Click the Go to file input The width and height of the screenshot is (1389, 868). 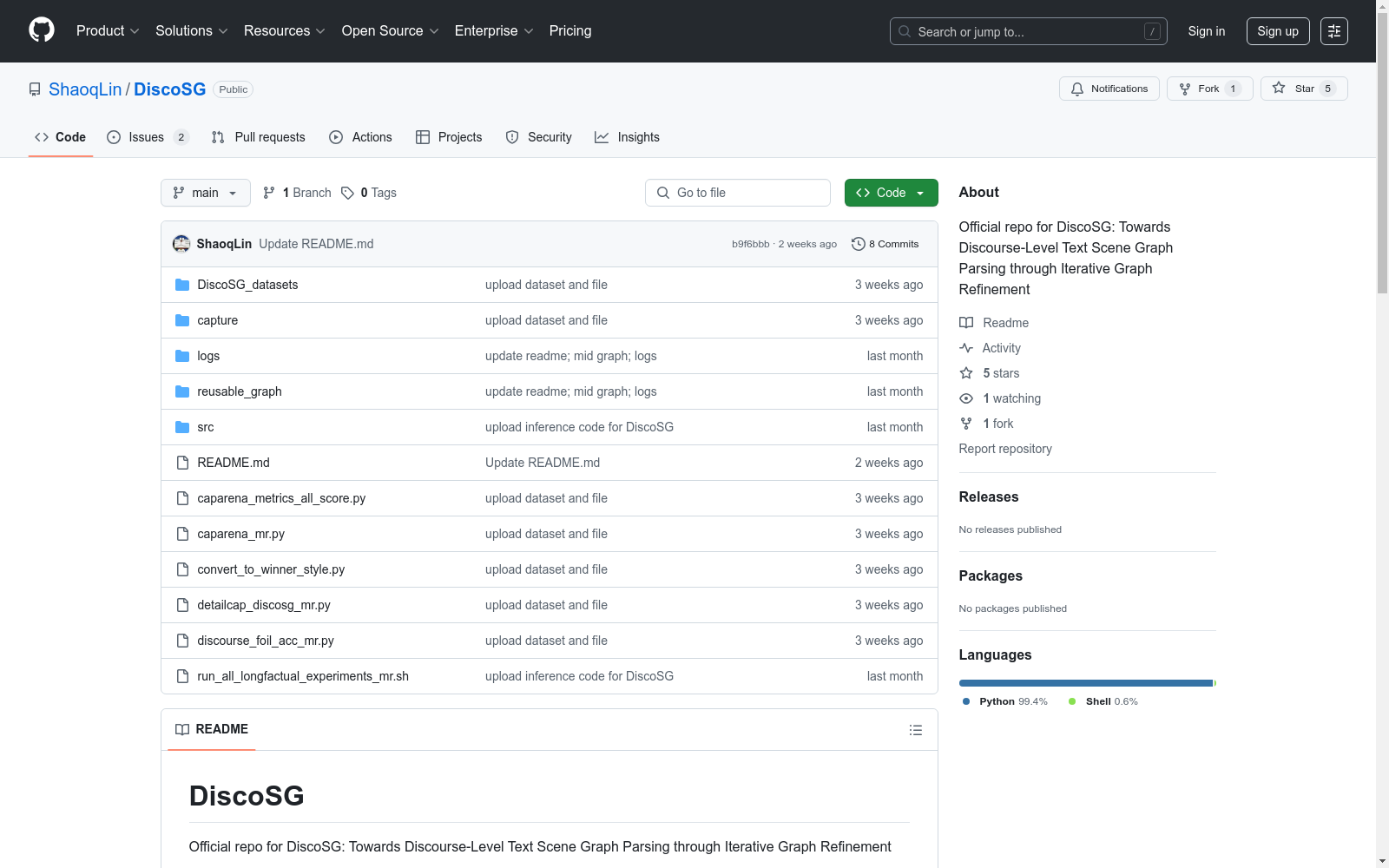coord(738,193)
